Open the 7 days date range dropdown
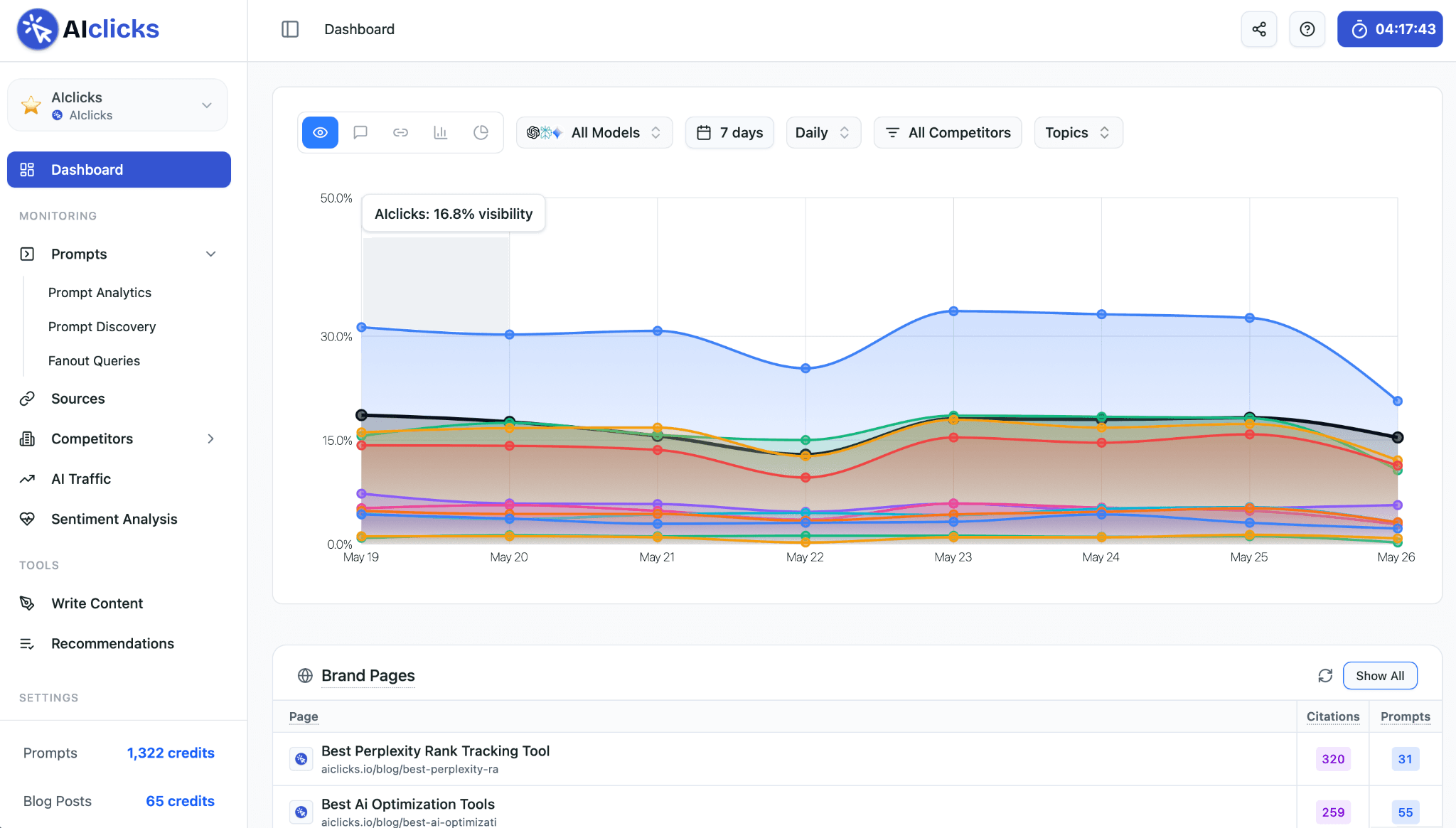The width and height of the screenshot is (1456, 828). click(x=729, y=133)
